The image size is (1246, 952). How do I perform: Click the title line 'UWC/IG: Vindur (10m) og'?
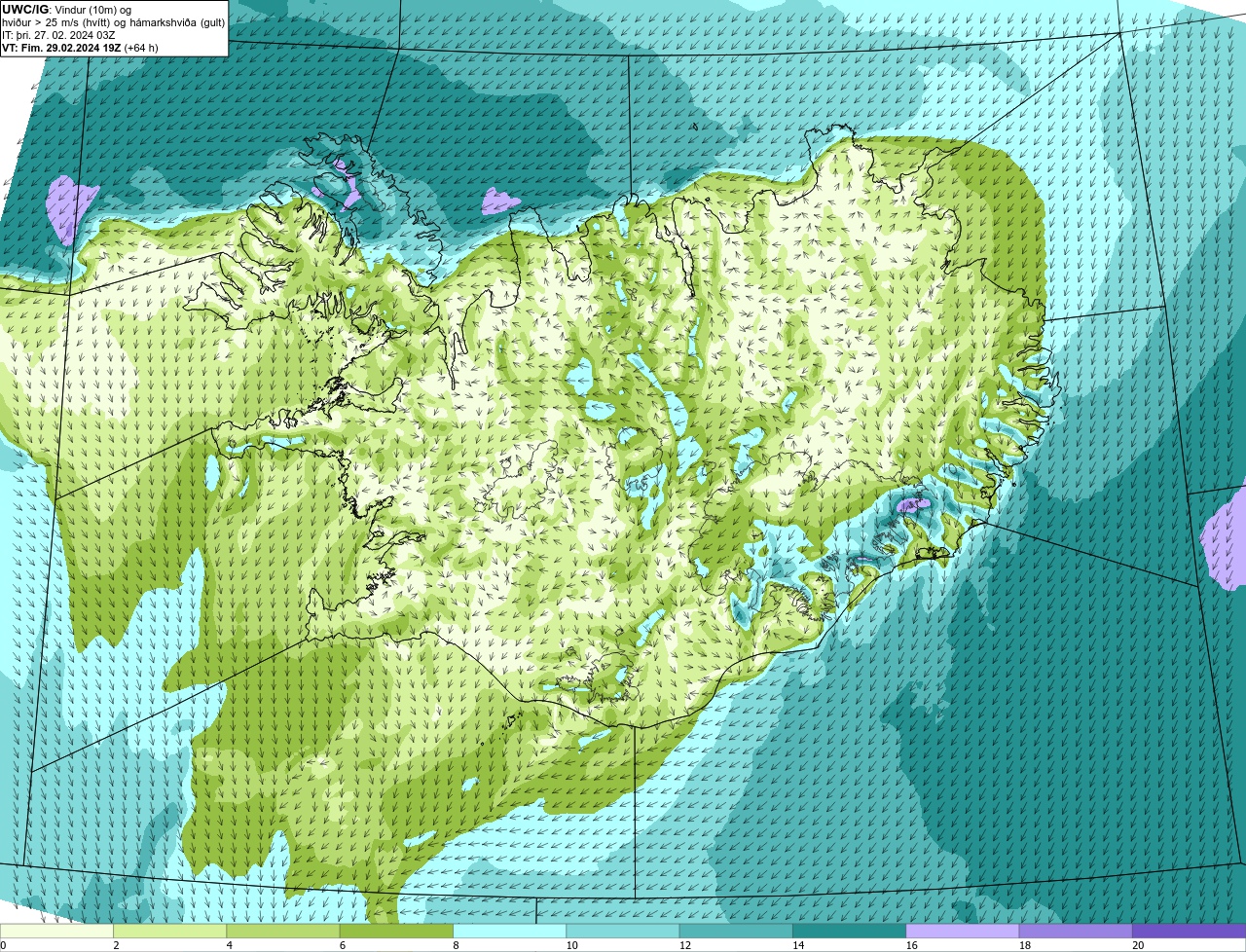pyautogui.click(x=66, y=10)
